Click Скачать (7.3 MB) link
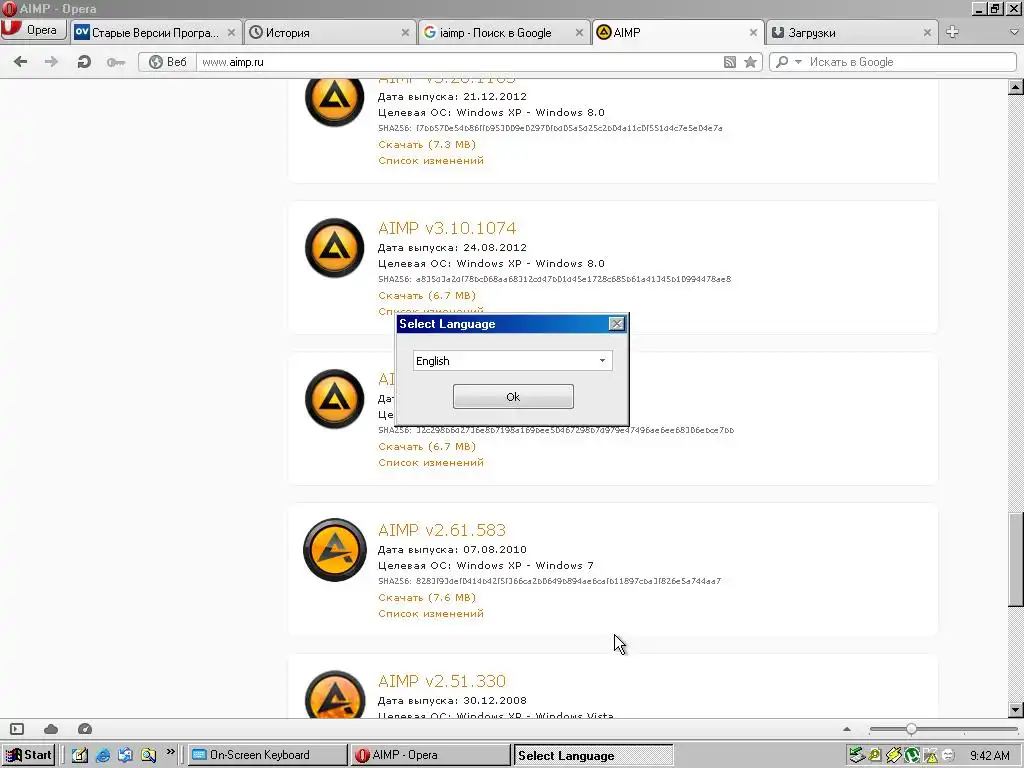This screenshot has height=768, width=1024. pos(427,144)
